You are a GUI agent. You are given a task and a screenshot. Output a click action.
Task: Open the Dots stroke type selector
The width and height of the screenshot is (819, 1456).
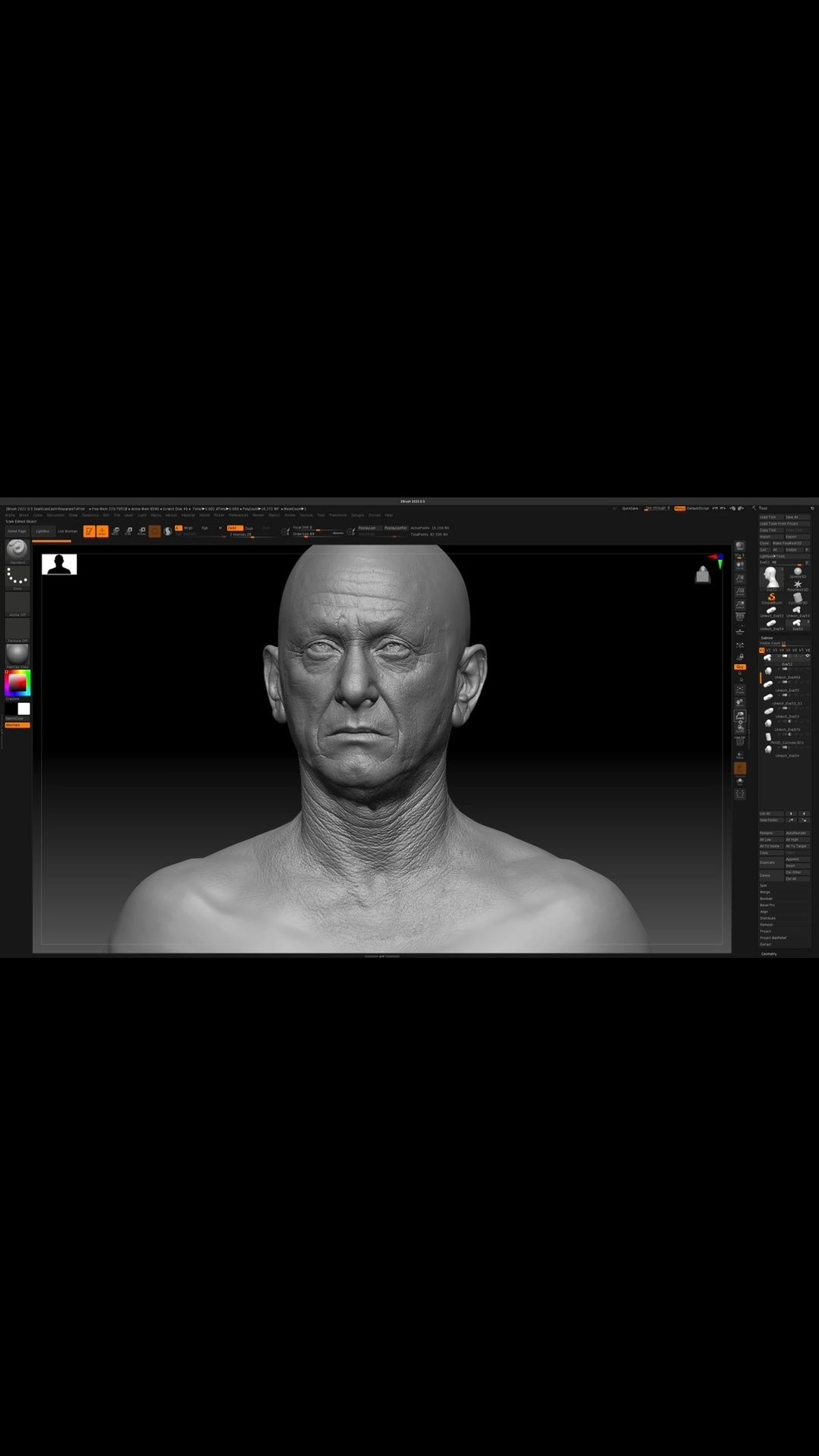17,577
